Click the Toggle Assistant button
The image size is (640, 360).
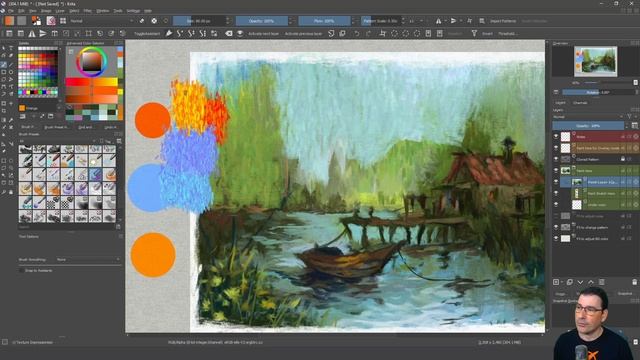coord(147,34)
